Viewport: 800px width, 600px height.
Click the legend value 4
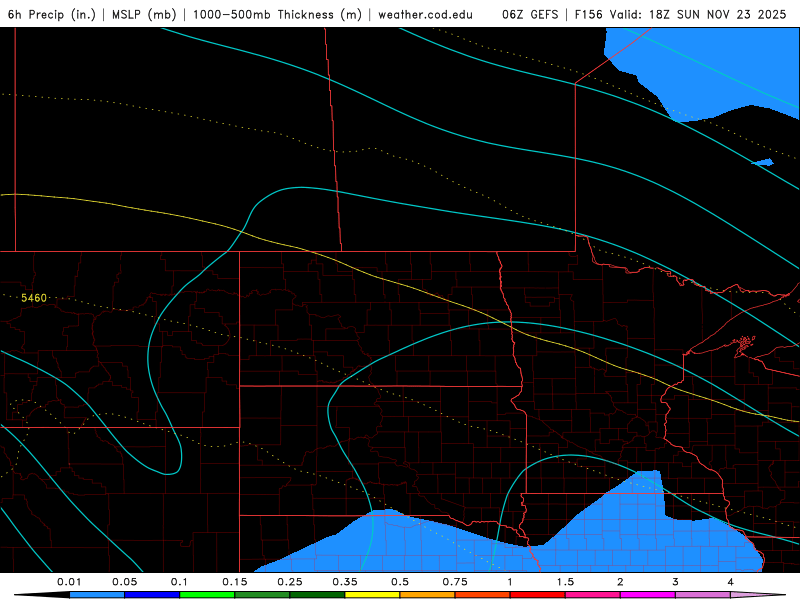click(x=730, y=582)
